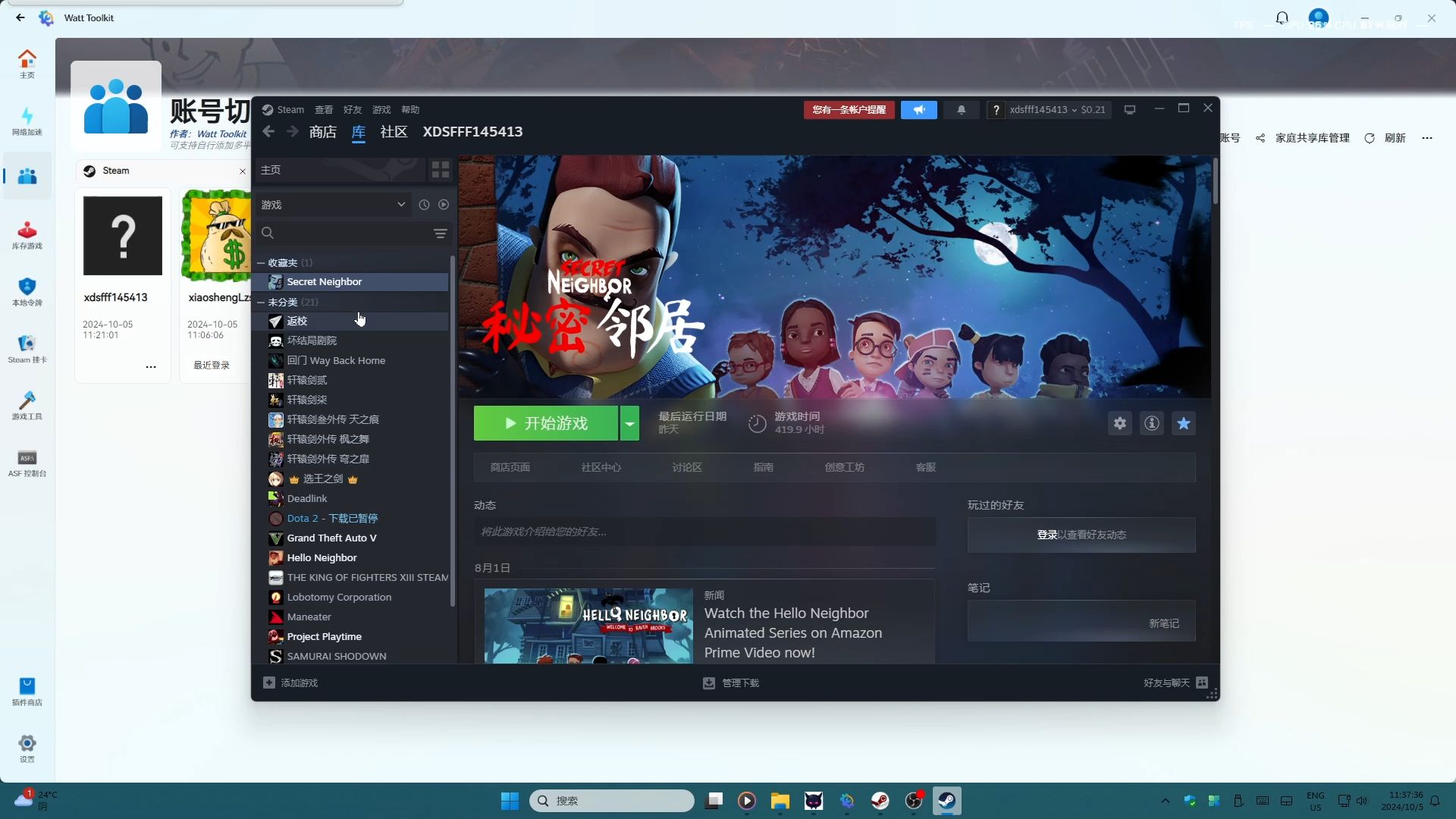Collapse the 收藏夹 category
This screenshot has height=819, width=1456.
pos(261,263)
